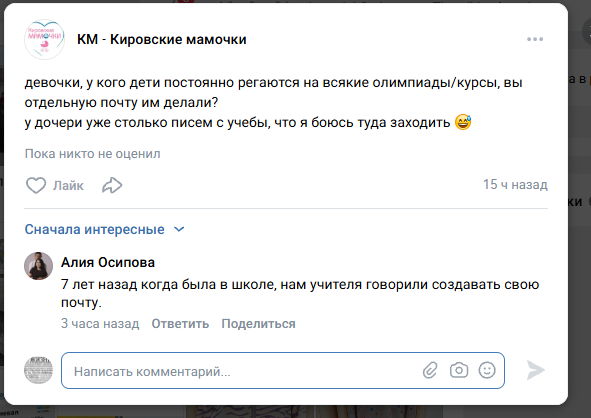This screenshot has width=591, height=418.
Task: Attach a file with paperclip icon
Action: (430, 370)
